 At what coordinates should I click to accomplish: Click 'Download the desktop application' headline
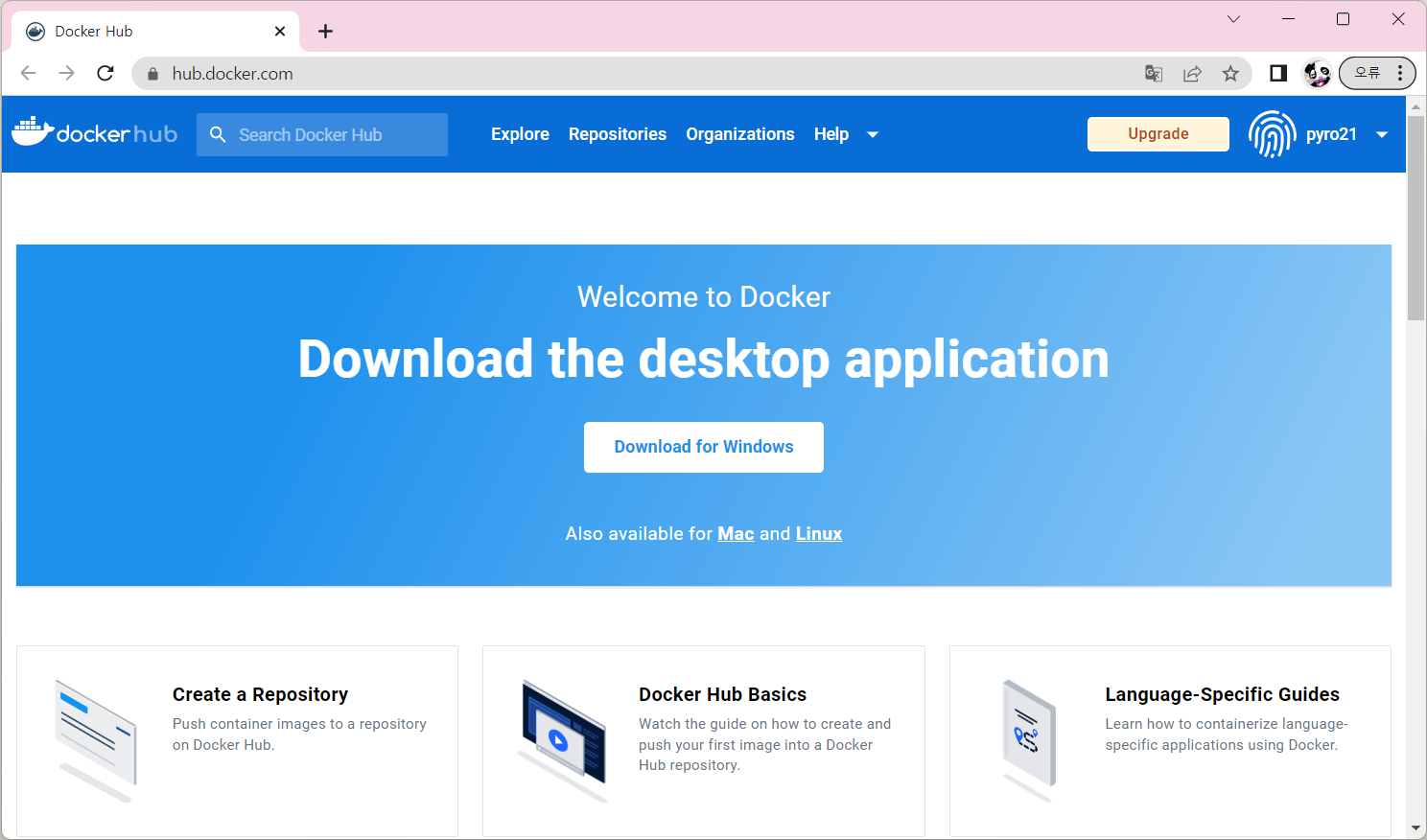(x=704, y=360)
